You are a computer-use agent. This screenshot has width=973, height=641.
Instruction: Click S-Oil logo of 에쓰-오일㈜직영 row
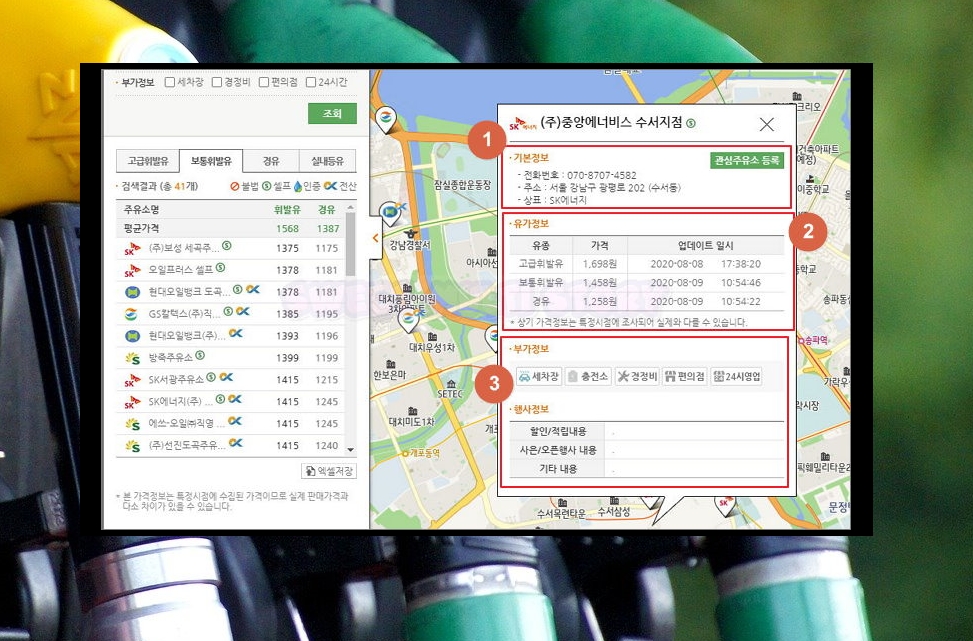point(132,424)
